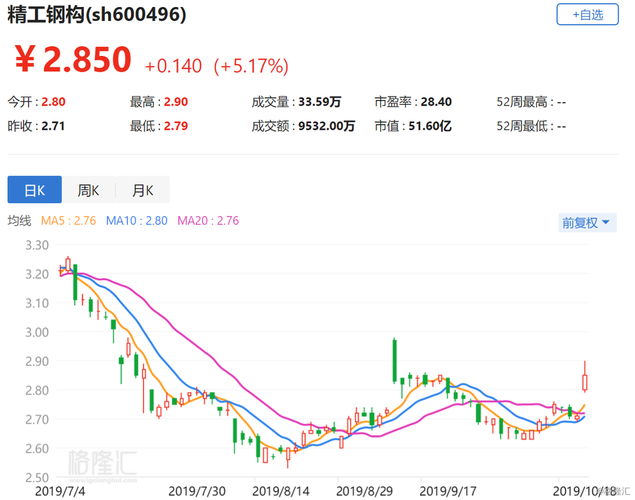Image resolution: width=635 pixels, height=500 pixels.
Task: Switch to the 月K monthly chart tab
Action: (143, 189)
